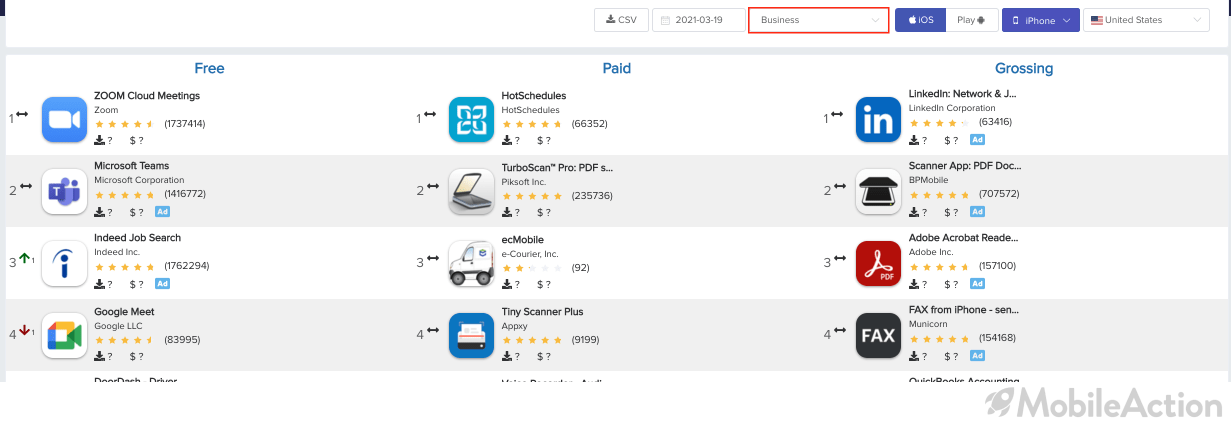Open the FAX from iPhone title link

[964, 312]
